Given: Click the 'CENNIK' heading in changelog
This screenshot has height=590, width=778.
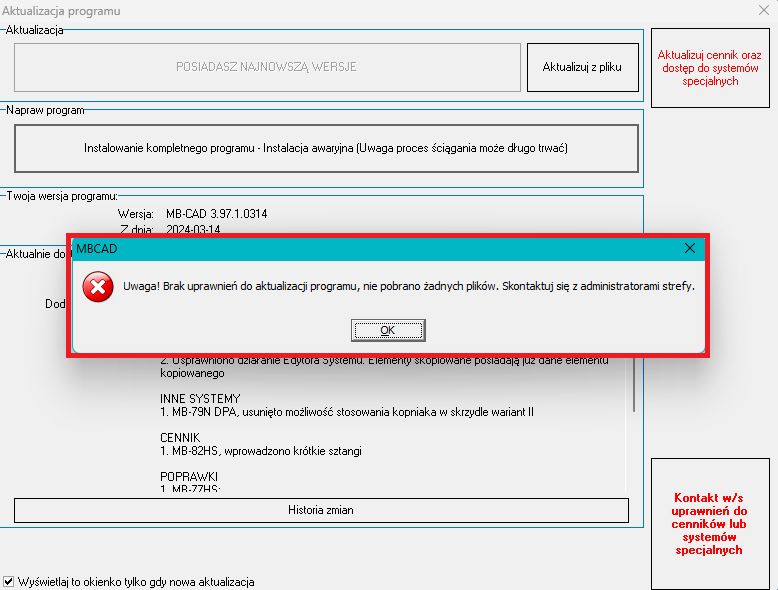Looking at the screenshot, I should coord(181,438).
